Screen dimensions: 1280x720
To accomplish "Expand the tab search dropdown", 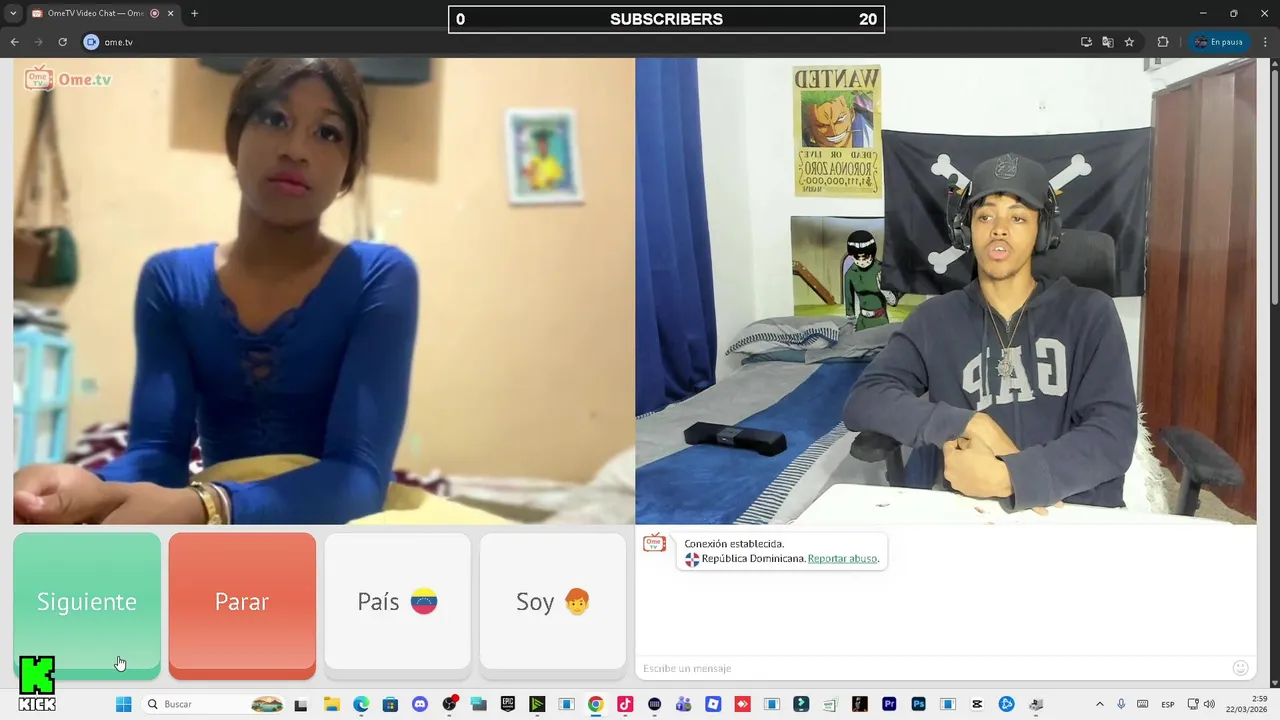I will click(13, 13).
